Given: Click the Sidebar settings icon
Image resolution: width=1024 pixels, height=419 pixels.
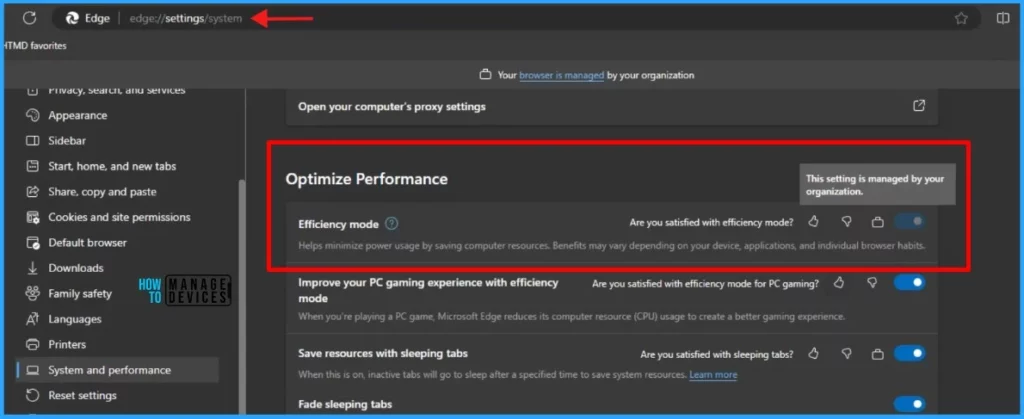Looking at the screenshot, I should point(33,141).
